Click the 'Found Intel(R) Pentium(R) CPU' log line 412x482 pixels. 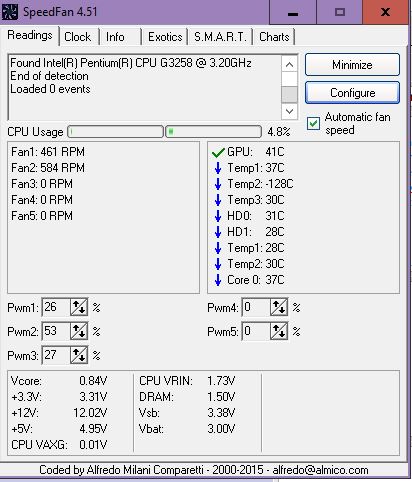click(x=131, y=63)
